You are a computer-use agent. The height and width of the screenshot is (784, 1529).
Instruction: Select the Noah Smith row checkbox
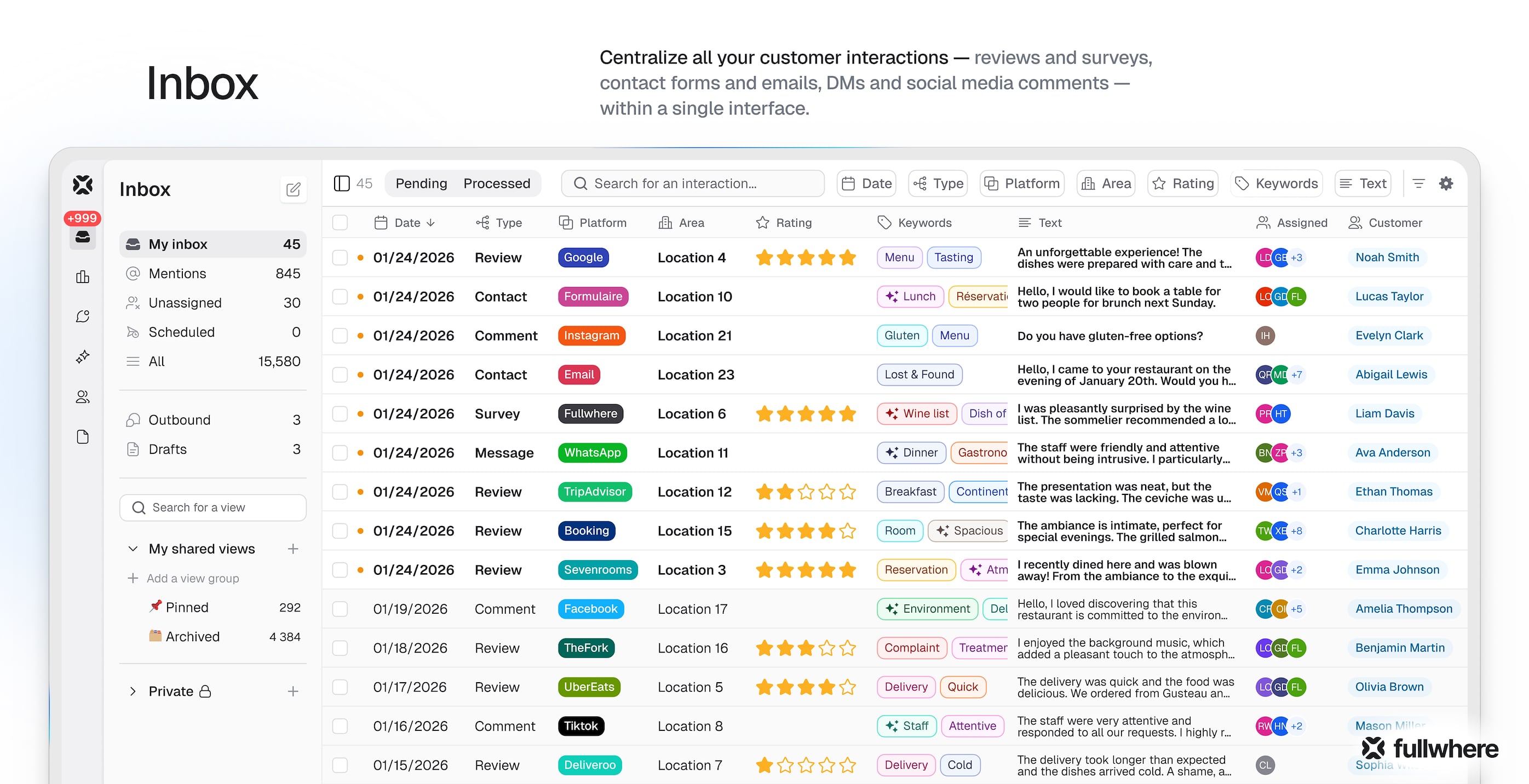coord(340,257)
